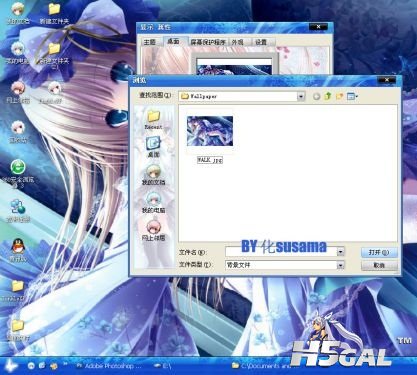Image resolution: width=417 pixels, height=375 pixels.
Task: Select Recent in the places sidebar
Action: pyautogui.click(x=153, y=120)
